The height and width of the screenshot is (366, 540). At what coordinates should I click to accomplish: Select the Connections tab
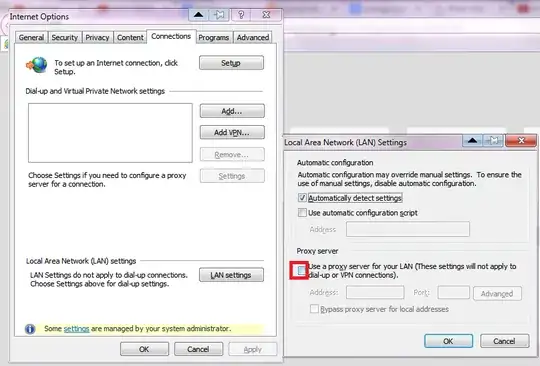click(171, 36)
